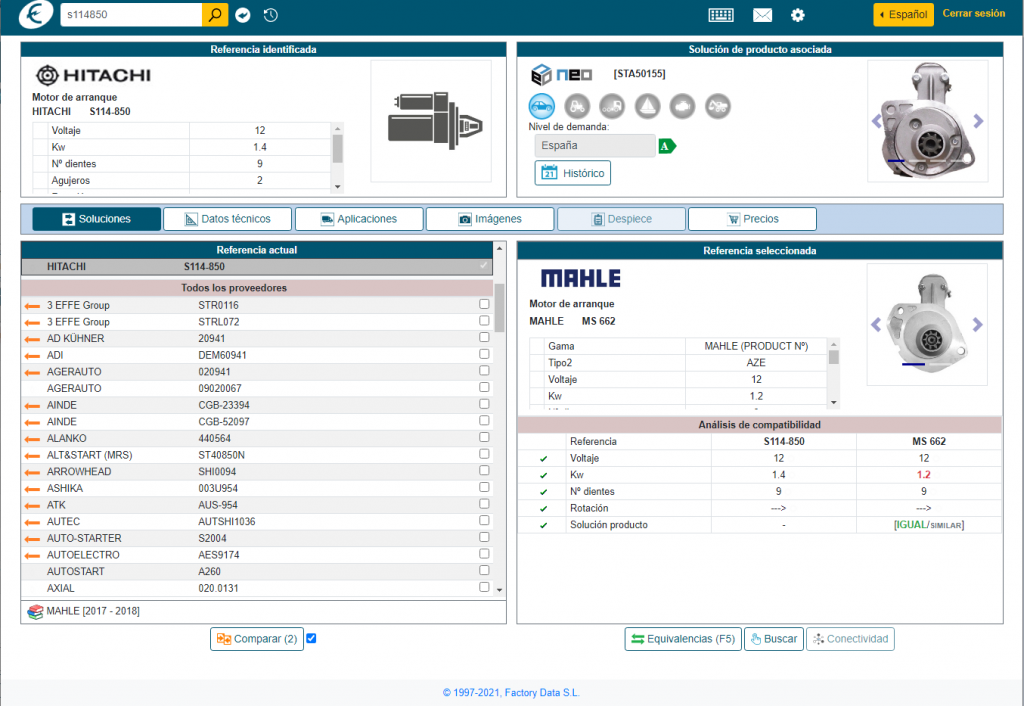Viewport: 1024px width, 706px height.
Task: Click orange arrow of AUTOELECTRO row
Action: coord(32,555)
